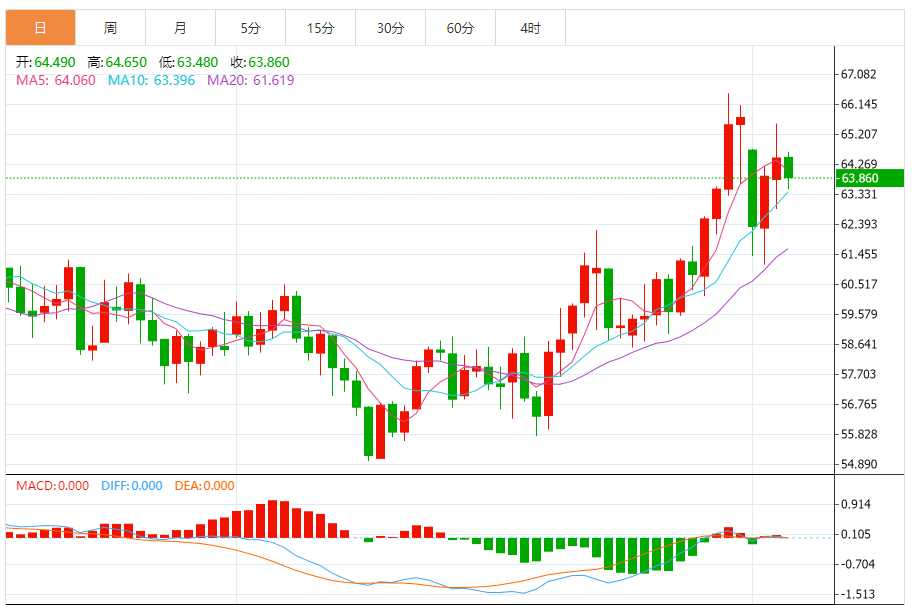Click the last green candlestick on the right
The image size is (912, 605).
coord(788,168)
